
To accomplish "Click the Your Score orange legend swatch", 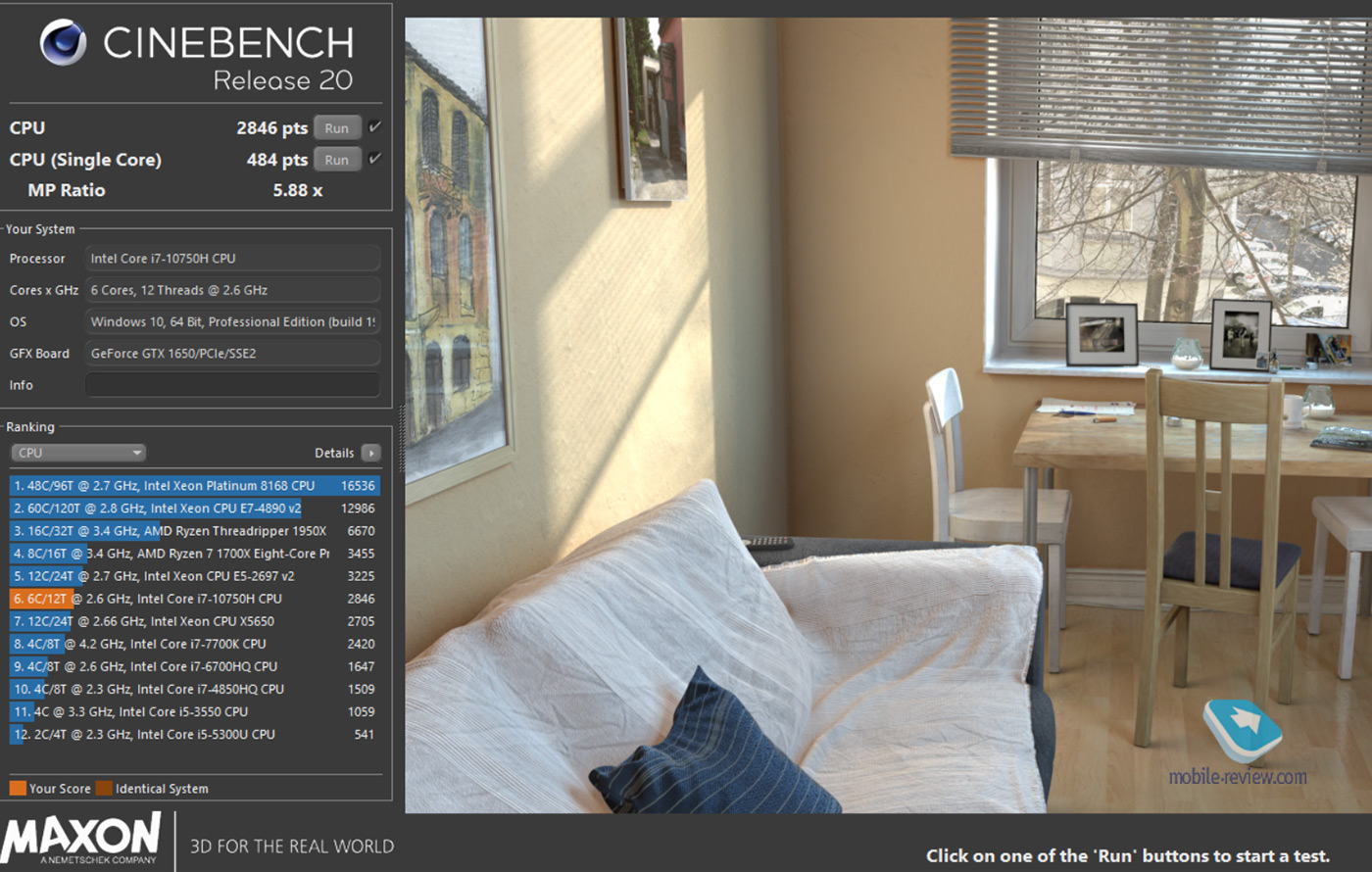I will click(18, 788).
